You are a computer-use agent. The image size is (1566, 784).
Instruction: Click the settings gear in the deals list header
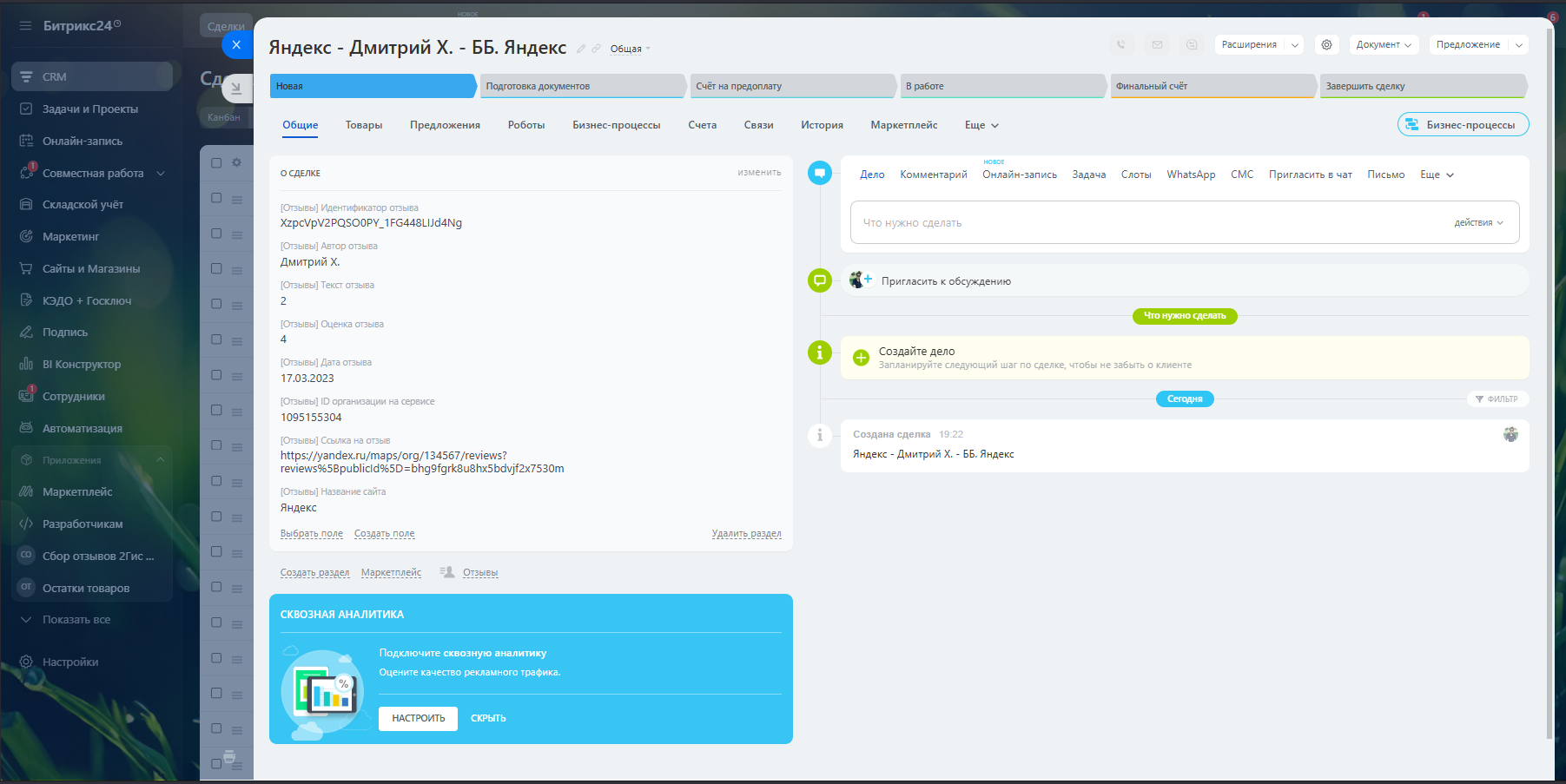click(236, 162)
